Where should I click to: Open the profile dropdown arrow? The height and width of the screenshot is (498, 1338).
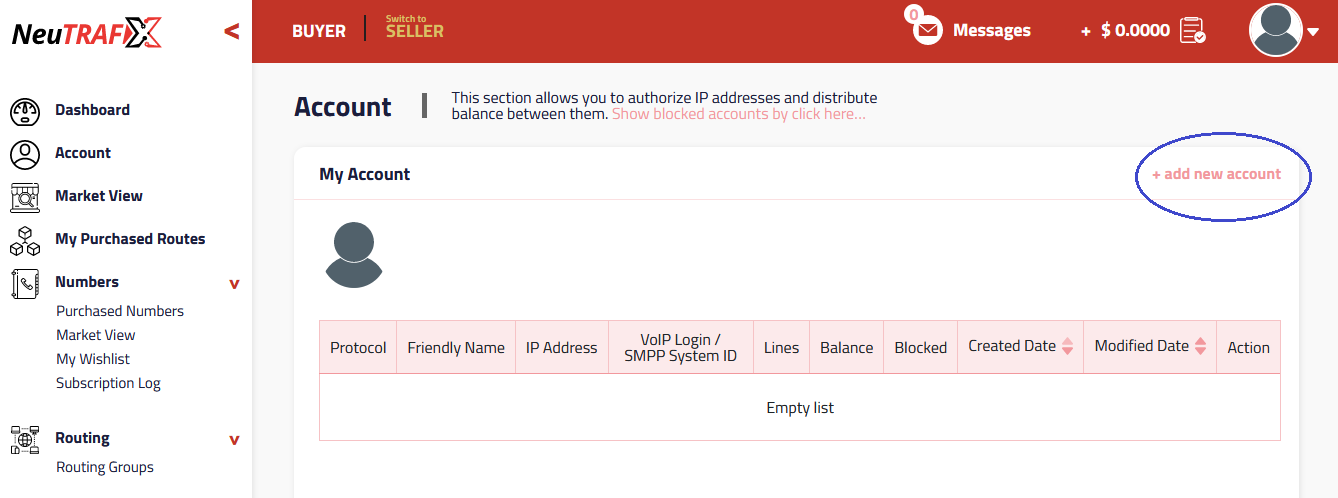(1313, 32)
